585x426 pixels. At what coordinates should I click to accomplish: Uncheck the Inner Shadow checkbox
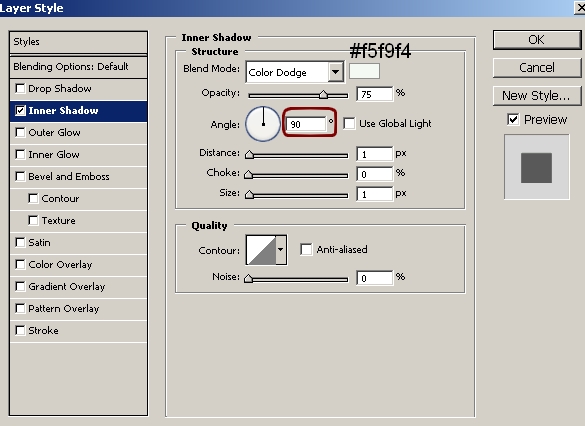[x=20, y=111]
